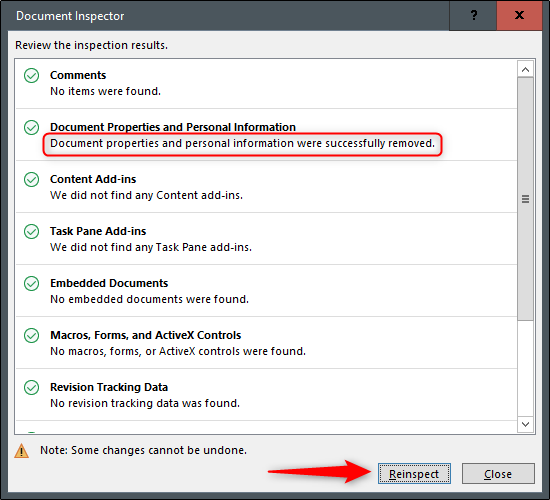Click the checkmark for Macros, Forms, ActiveX
The width and height of the screenshot is (550, 500).
32,335
